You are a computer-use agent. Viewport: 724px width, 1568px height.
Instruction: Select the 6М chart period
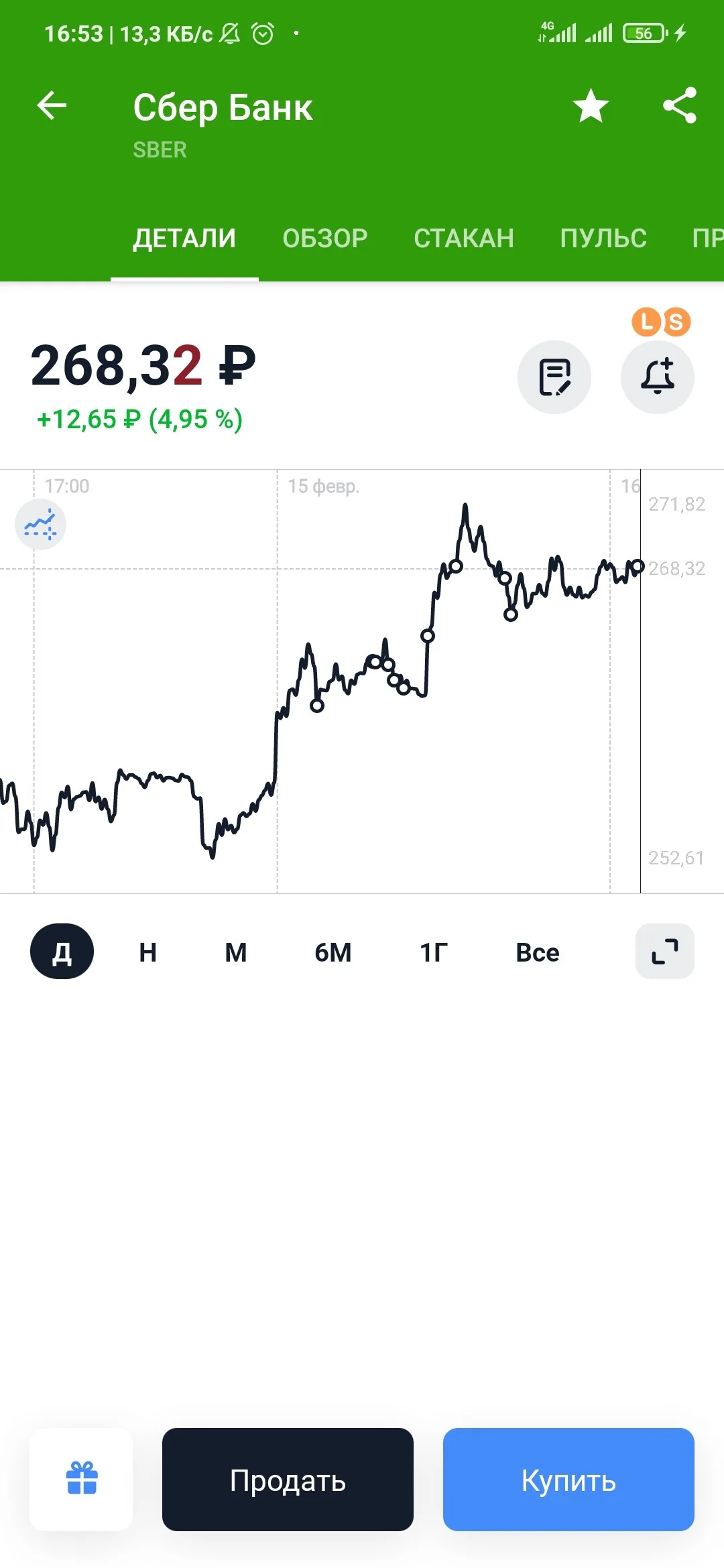[333, 952]
